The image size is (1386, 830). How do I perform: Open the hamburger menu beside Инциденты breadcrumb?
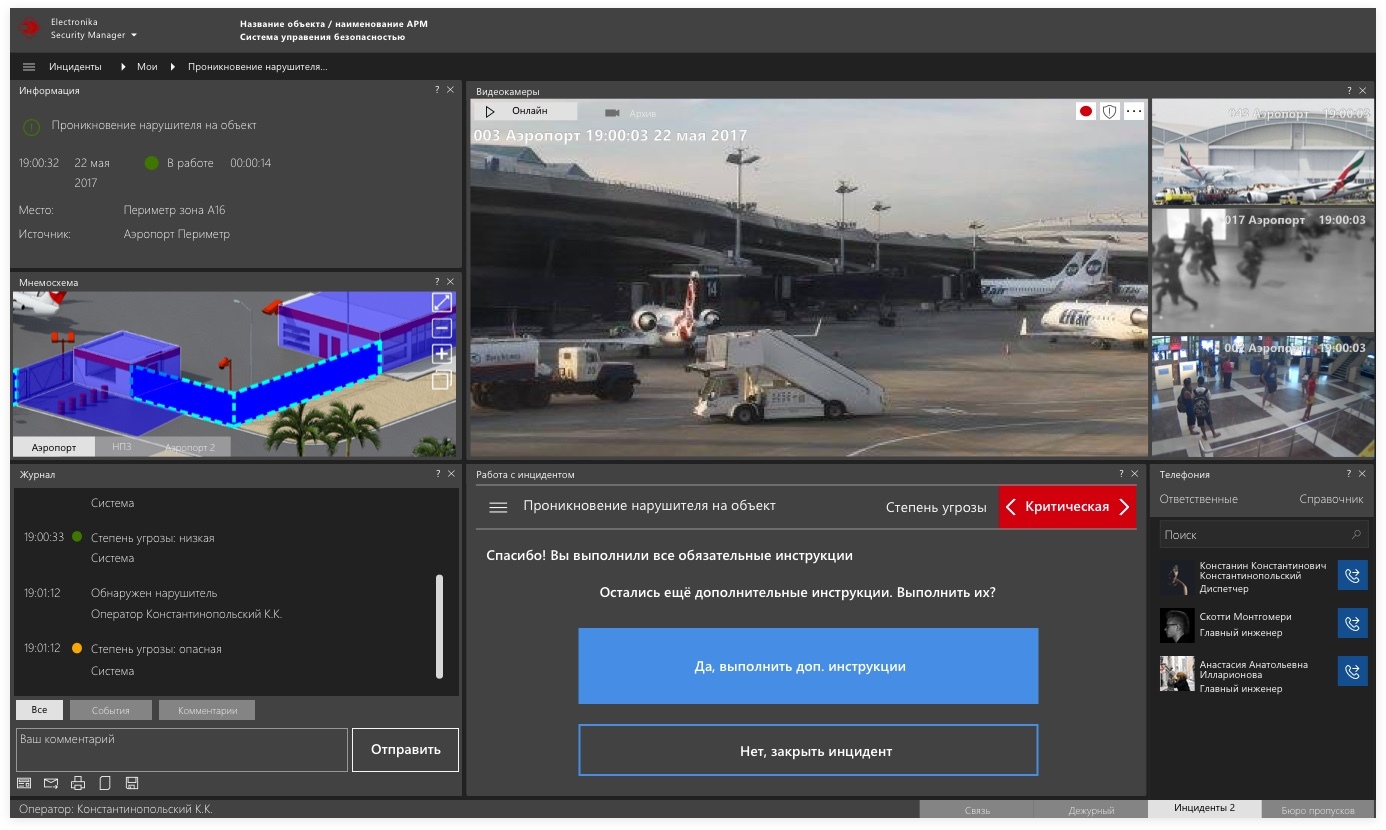(x=29, y=67)
